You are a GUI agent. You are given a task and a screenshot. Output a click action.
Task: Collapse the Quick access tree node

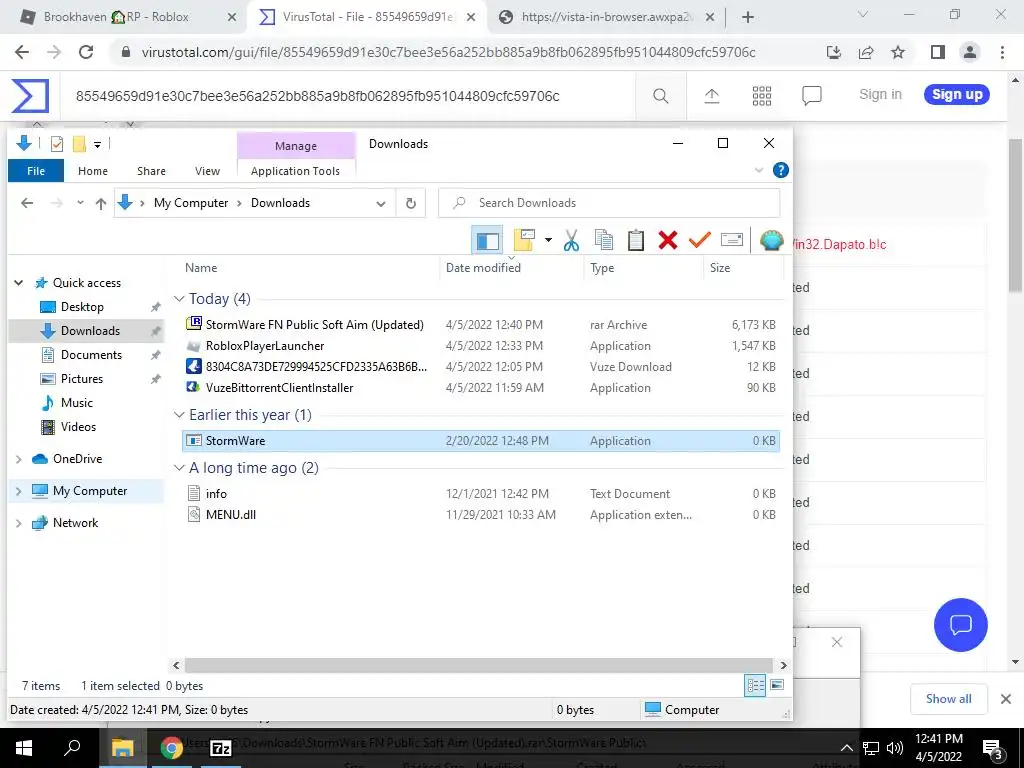(19, 283)
